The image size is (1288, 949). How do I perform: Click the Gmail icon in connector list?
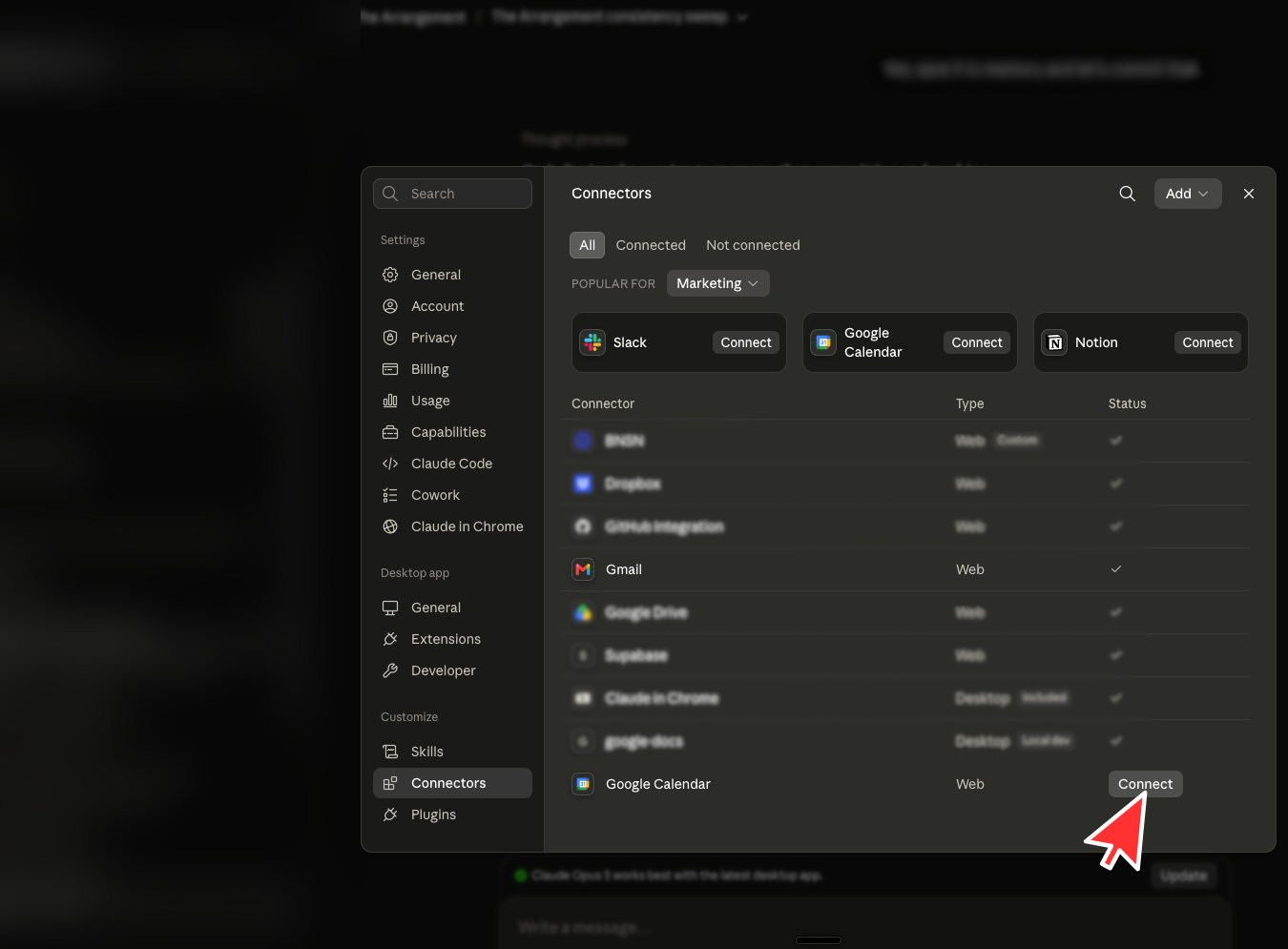point(583,569)
